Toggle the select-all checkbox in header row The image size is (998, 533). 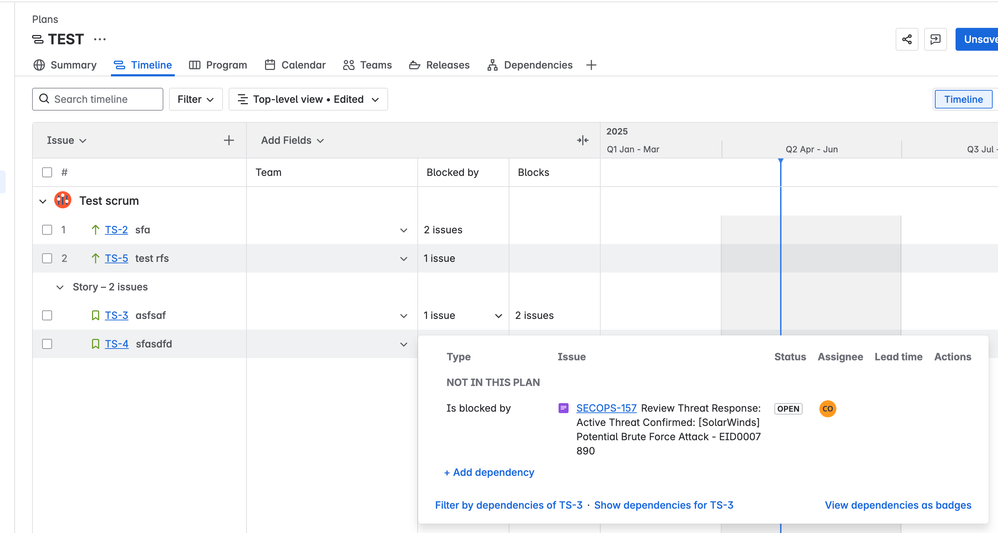click(x=47, y=172)
